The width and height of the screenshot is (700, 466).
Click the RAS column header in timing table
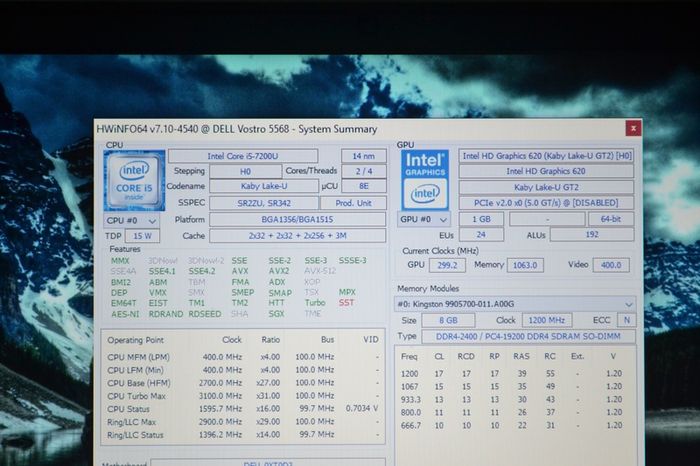pos(521,357)
